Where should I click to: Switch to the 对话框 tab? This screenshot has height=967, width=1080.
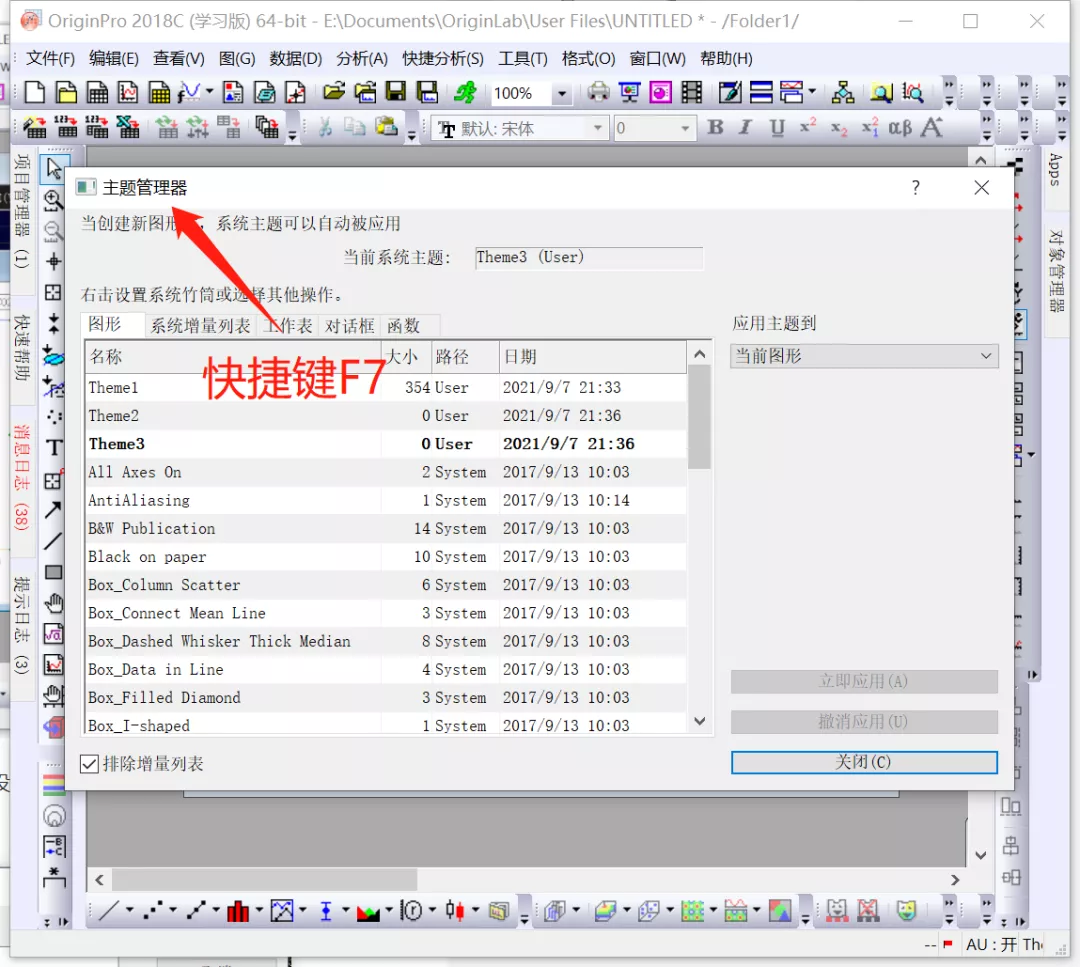pyautogui.click(x=349, y=326)
